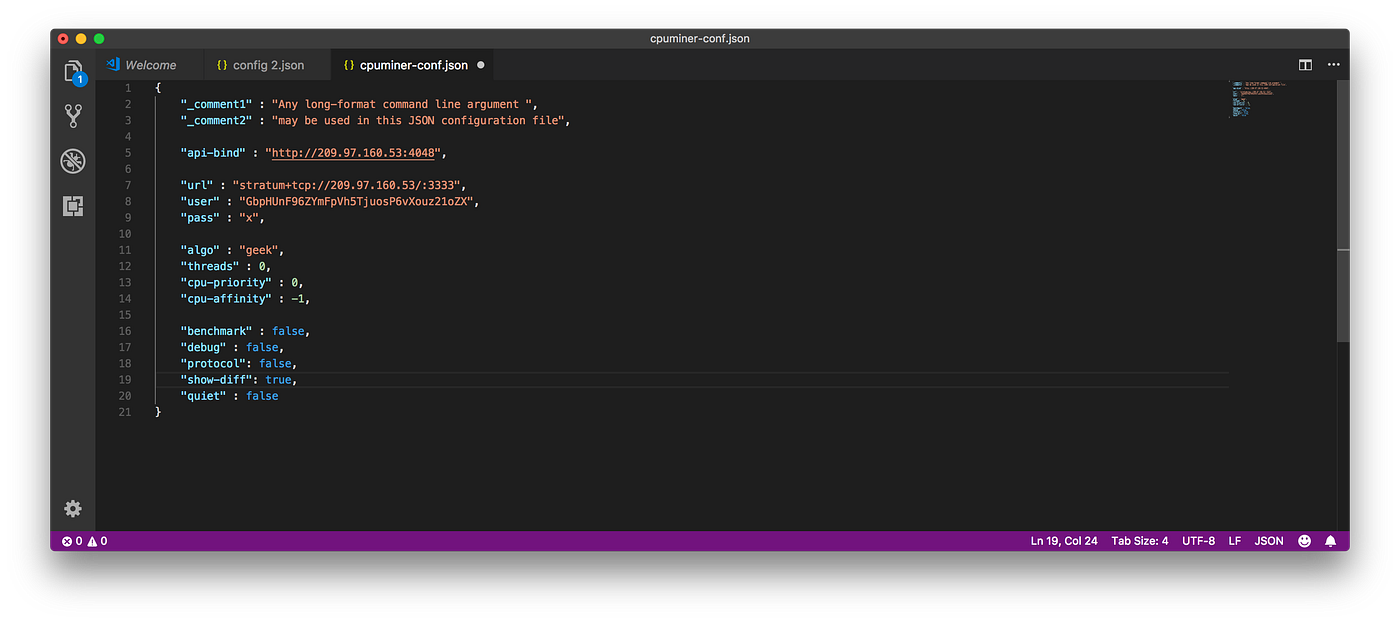Open the Debug panel

[73, 161]
